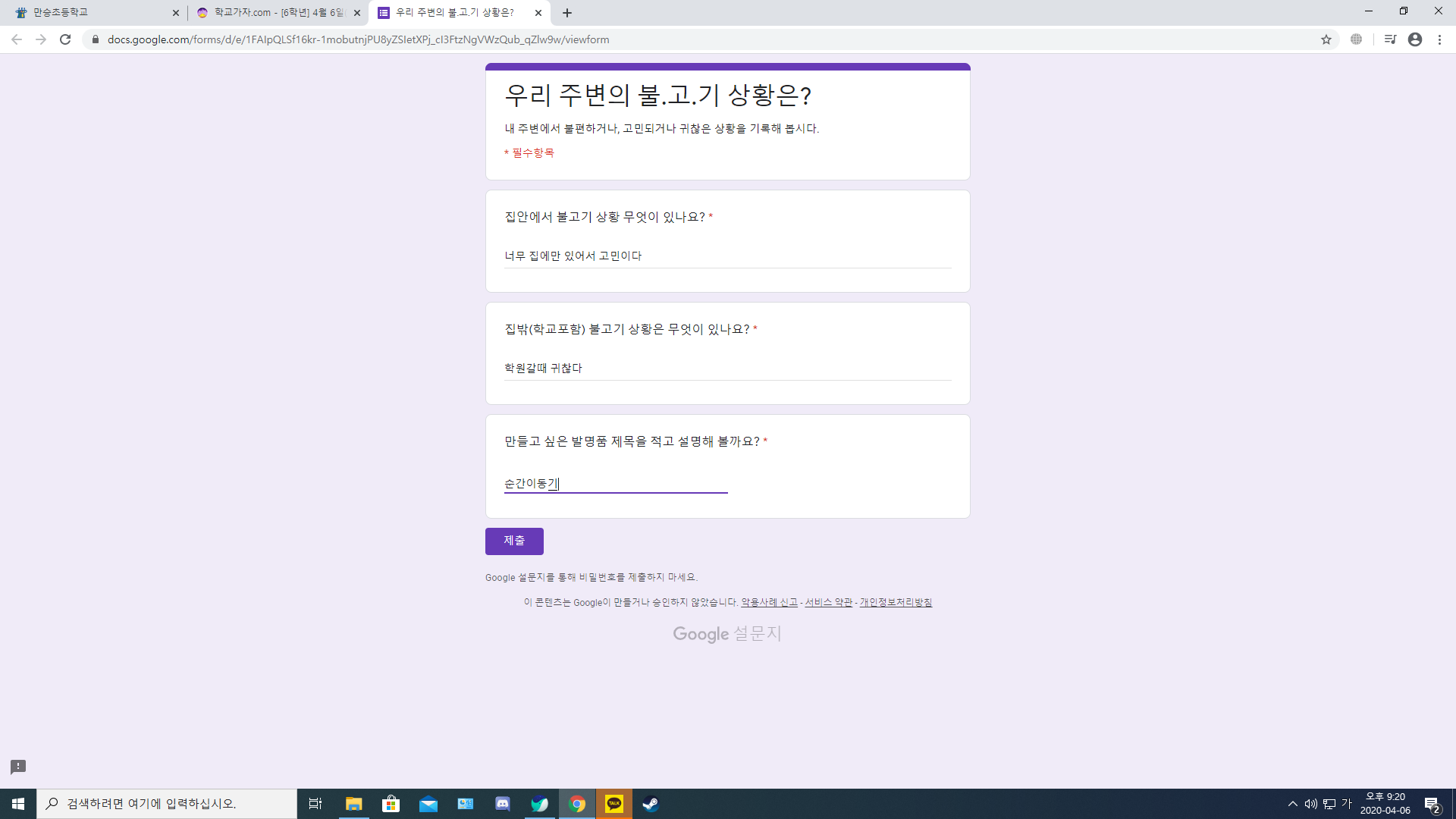Open Chrome three-dot menu

point(1440,39)
